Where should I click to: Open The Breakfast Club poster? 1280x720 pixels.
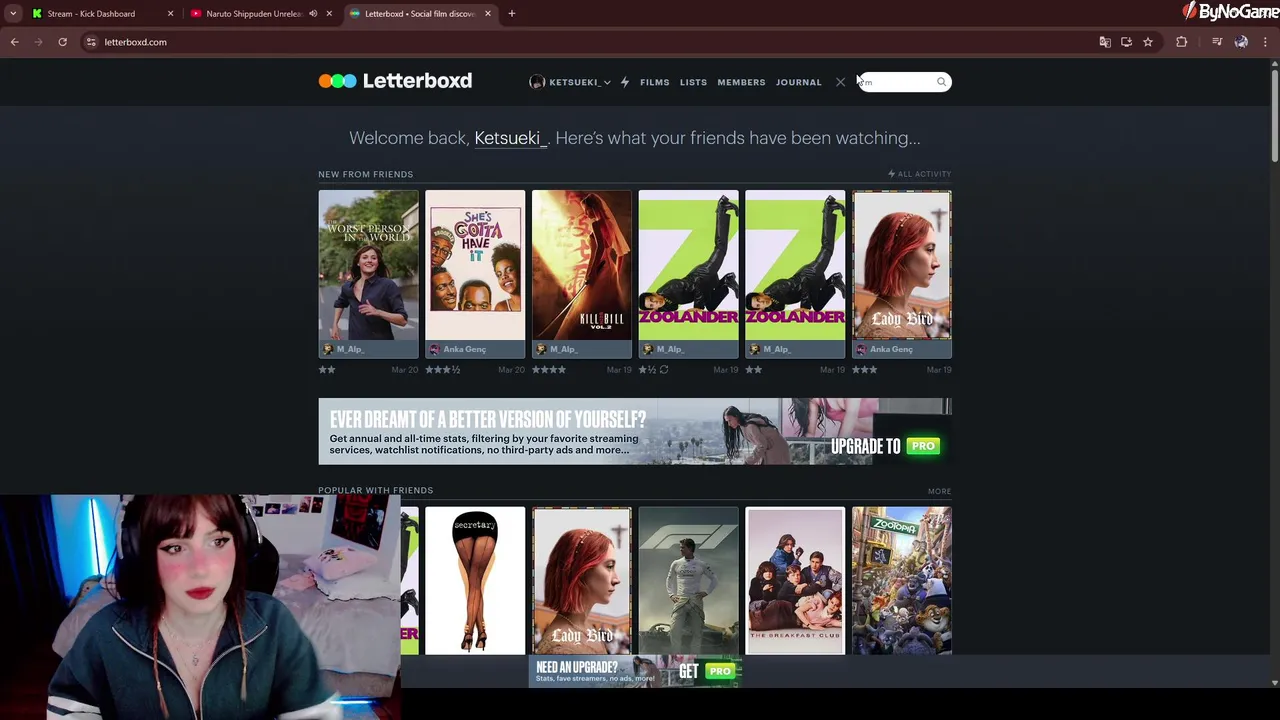click(795, 581)
